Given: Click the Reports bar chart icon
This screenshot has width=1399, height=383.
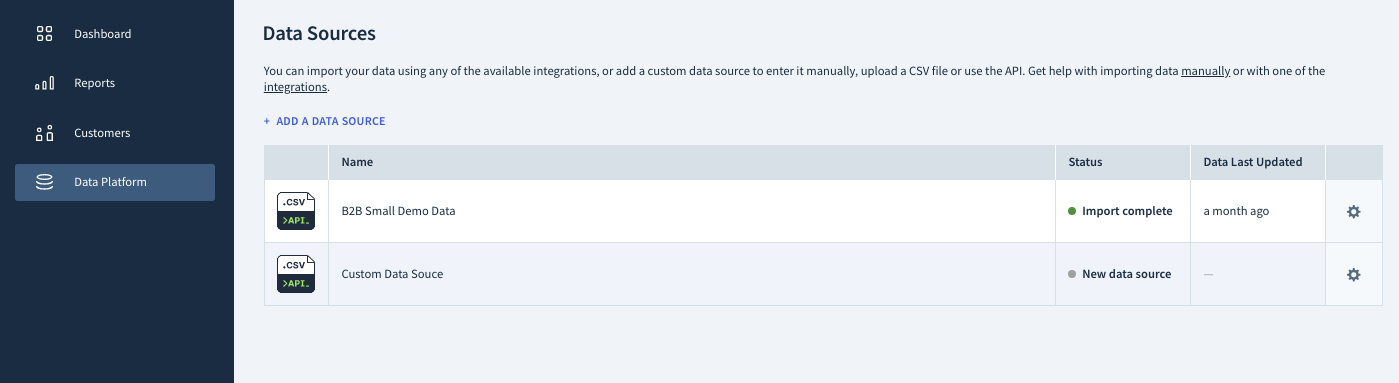Looking at the screenshot, I should [44, 84].
